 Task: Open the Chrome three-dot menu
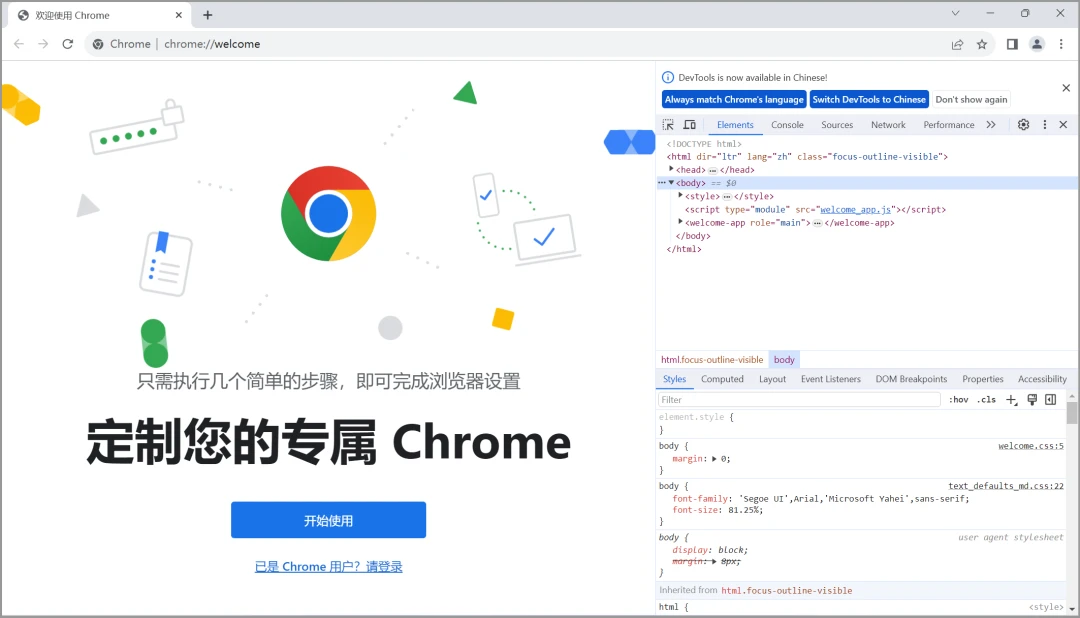(x=1061, y=44)
